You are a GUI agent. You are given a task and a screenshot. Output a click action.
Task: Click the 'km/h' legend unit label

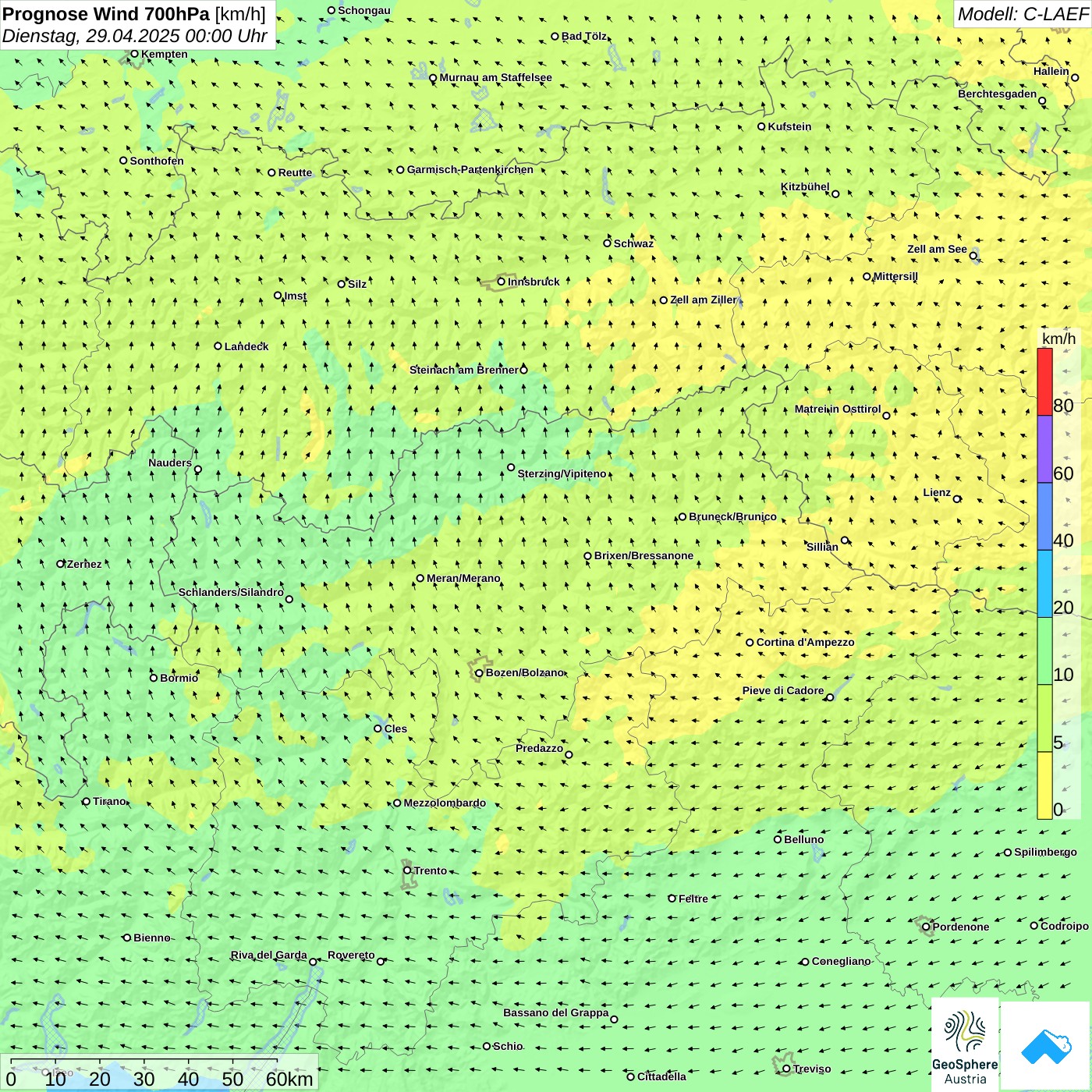coord(1058,339)
